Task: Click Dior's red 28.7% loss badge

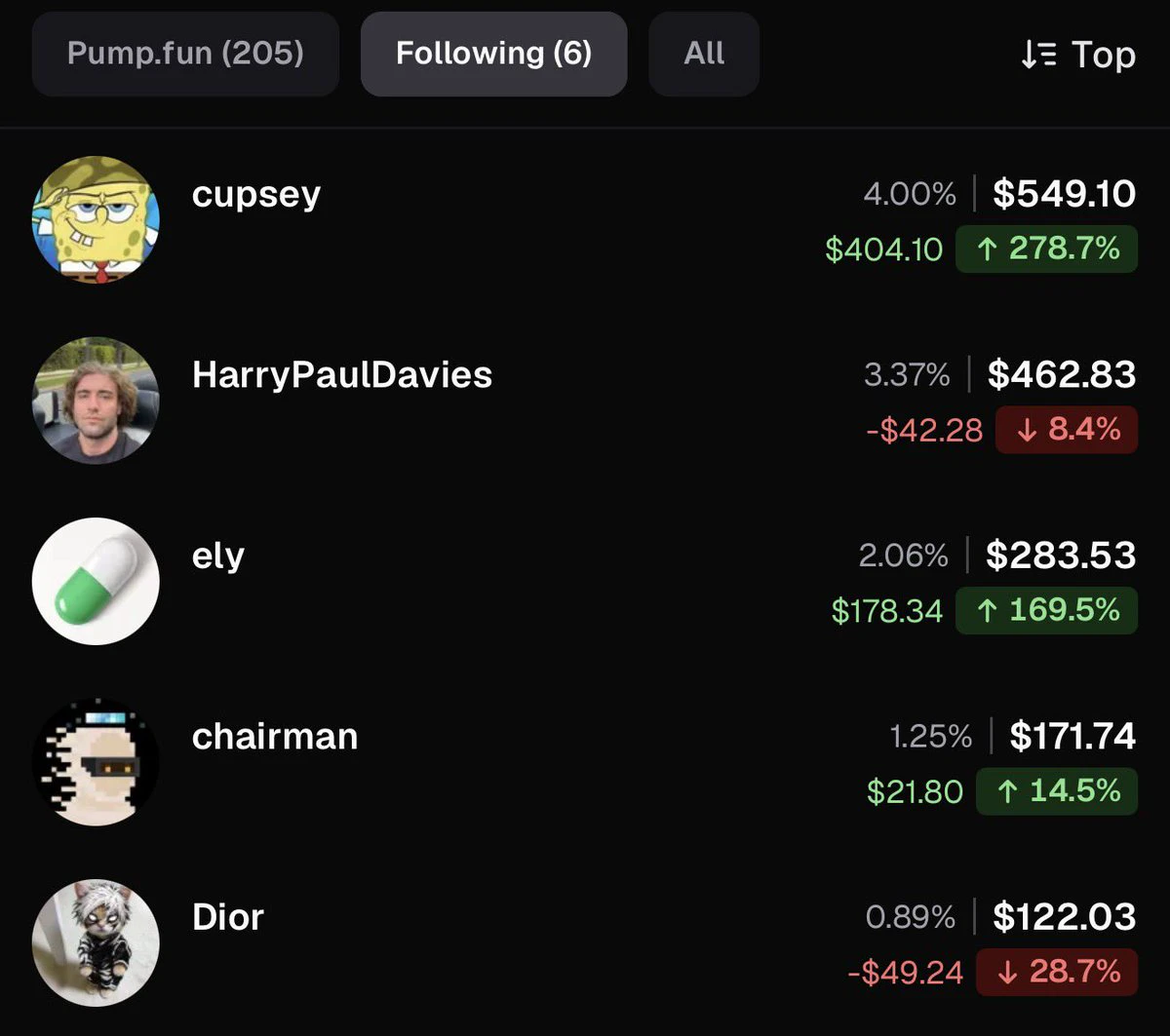Action: (1057, 972)
